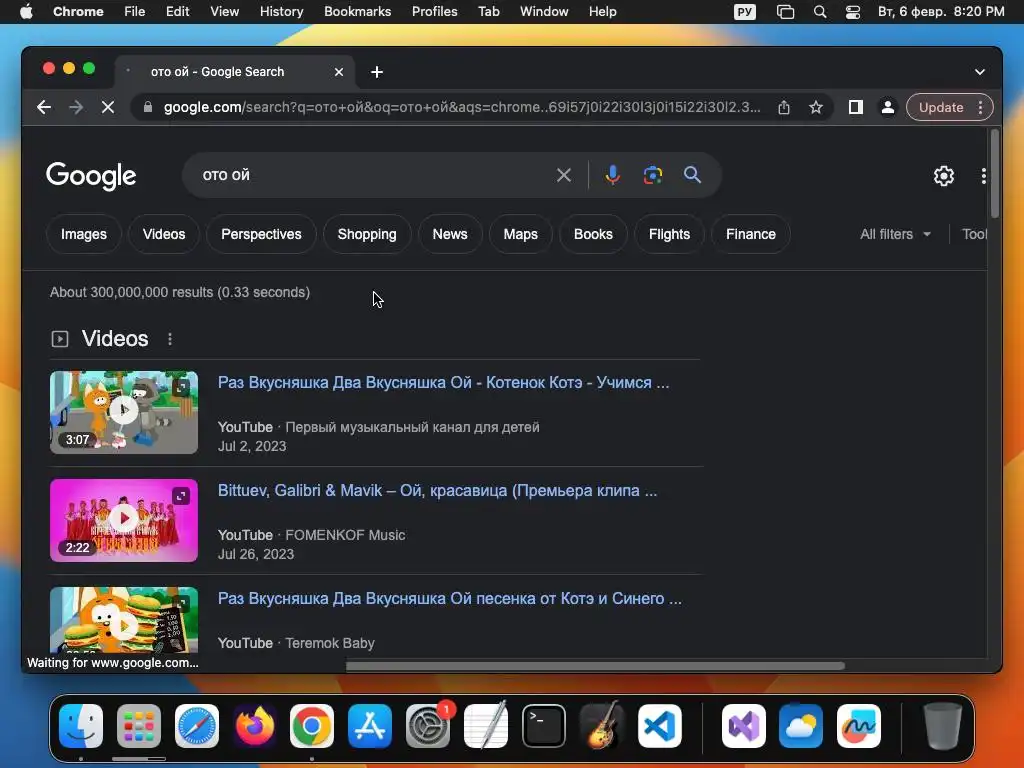Open the Chrome side panel

[856, 107]
